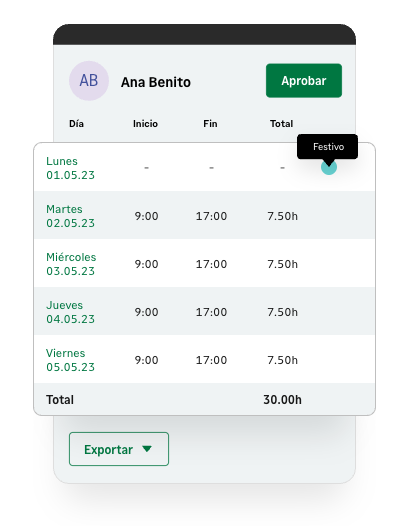Select the Lunes 01.05.23 date link
The height and width of the screenshot is (526, 404).
tap(70, 168)
